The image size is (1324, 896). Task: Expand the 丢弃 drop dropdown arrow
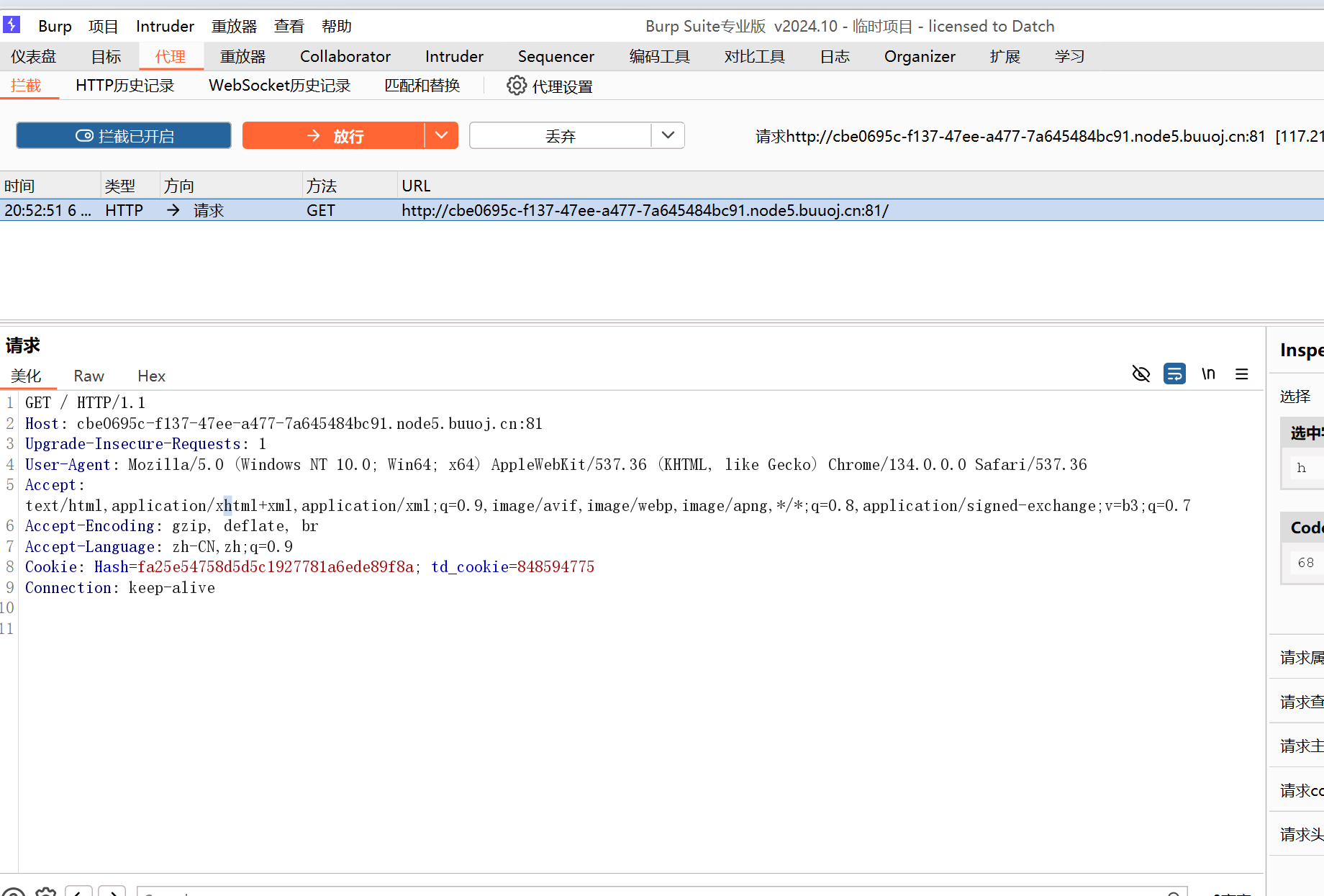(x=668, y=135)
